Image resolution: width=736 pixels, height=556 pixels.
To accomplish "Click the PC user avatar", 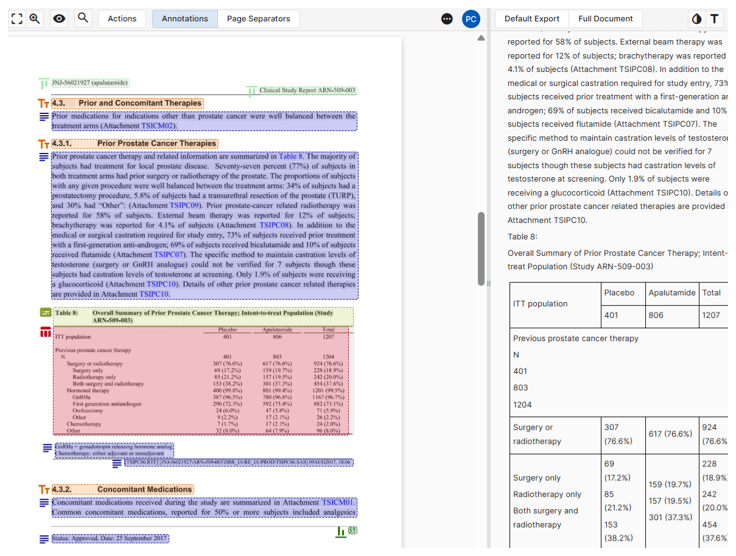I will click(x=471, y=19).
